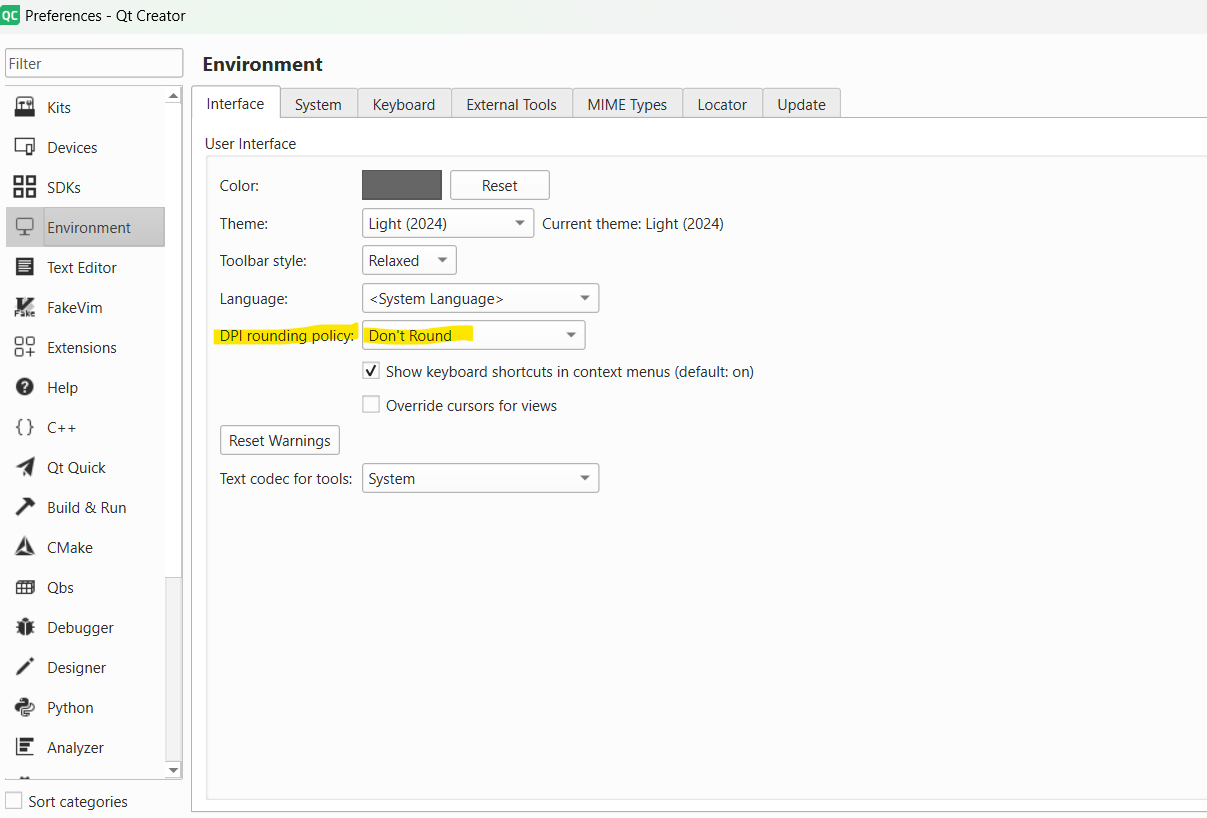Switch to the Locator tab
Screen dimensions: 1207x818
722,104
